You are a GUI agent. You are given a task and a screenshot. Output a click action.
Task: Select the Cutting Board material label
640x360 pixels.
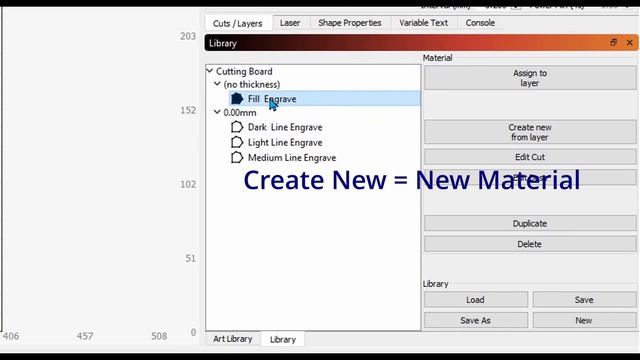(244, 71)
